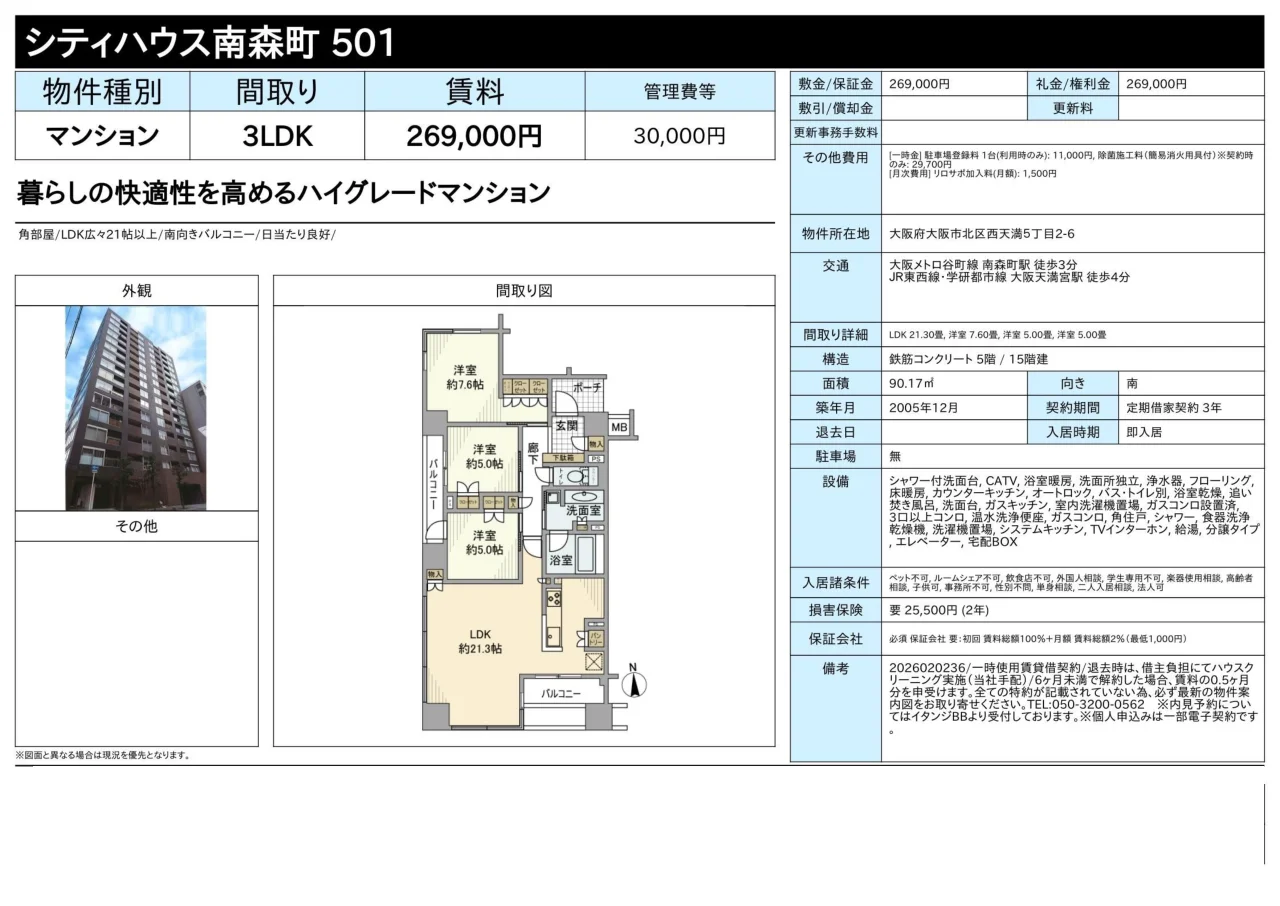Click the "敷引/償却金" label
Screen dimensions: 1280x906
point(836,109)
